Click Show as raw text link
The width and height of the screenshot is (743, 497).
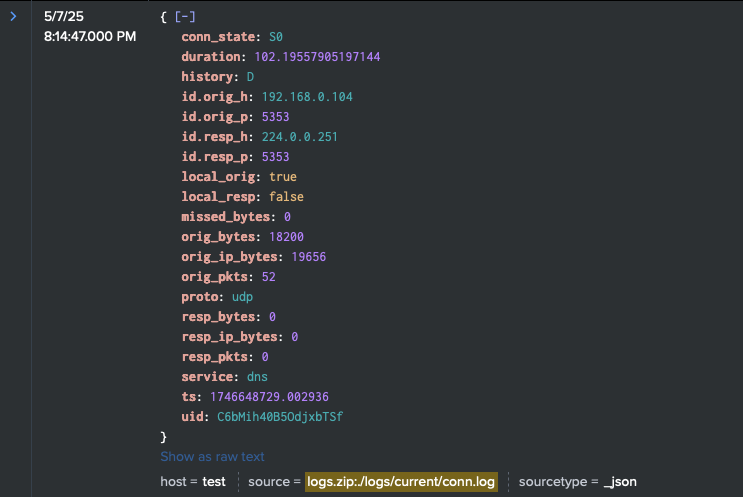point(212,457)
